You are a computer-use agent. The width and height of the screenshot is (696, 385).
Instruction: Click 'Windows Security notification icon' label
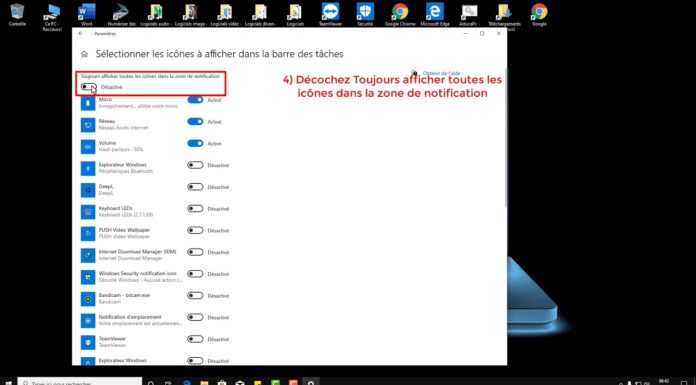click(x=138, y=274)
